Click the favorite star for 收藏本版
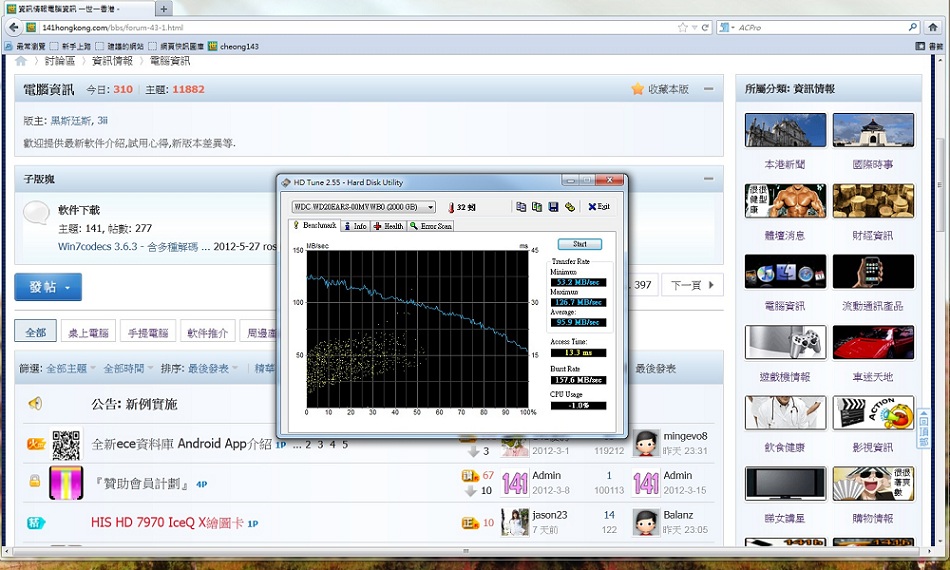 [637, 89]
